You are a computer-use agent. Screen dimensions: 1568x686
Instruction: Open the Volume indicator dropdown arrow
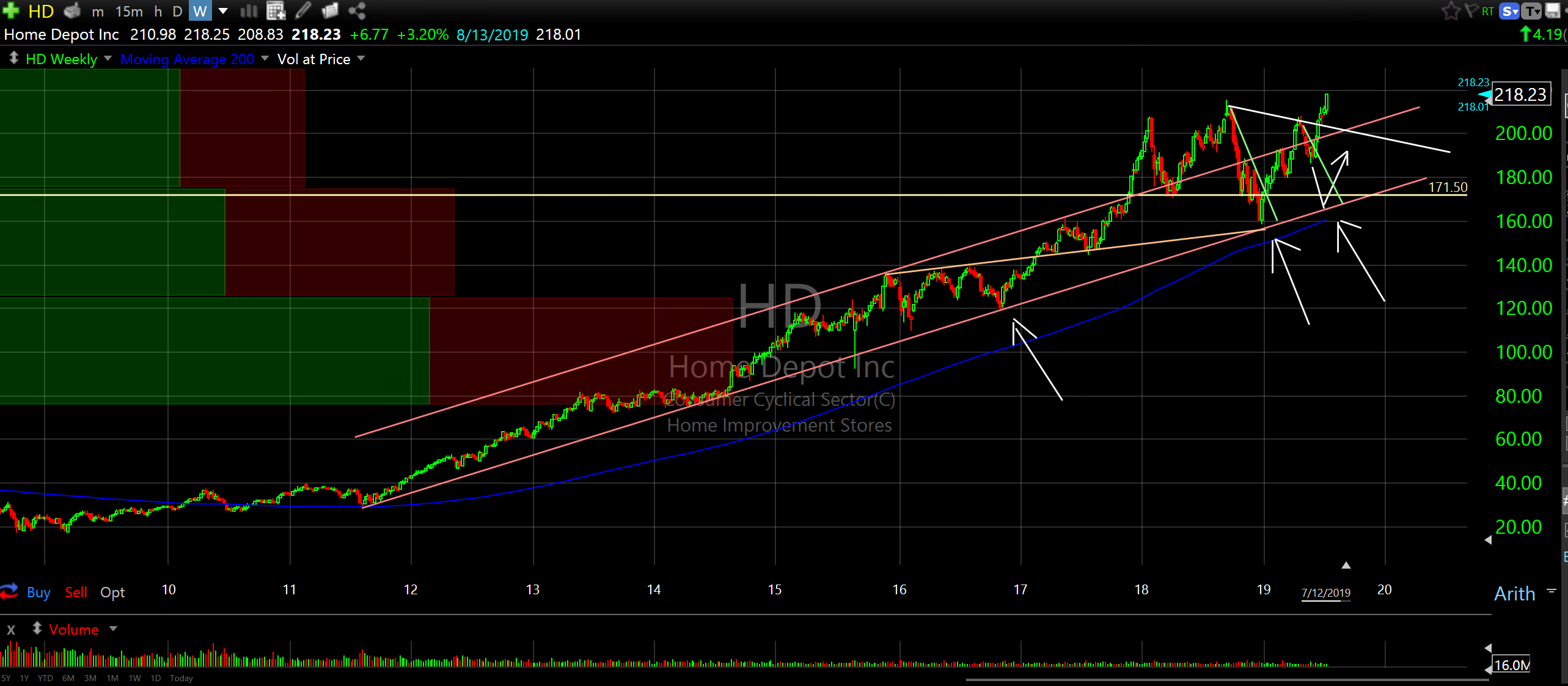(113, 629)
